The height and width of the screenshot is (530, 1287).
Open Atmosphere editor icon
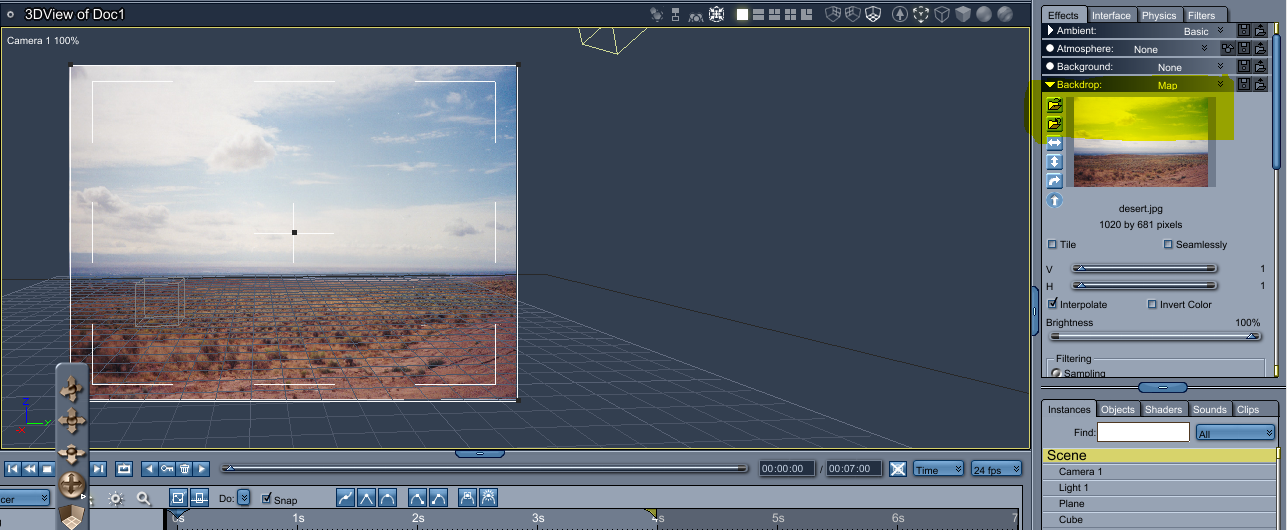pos(1227,48)
